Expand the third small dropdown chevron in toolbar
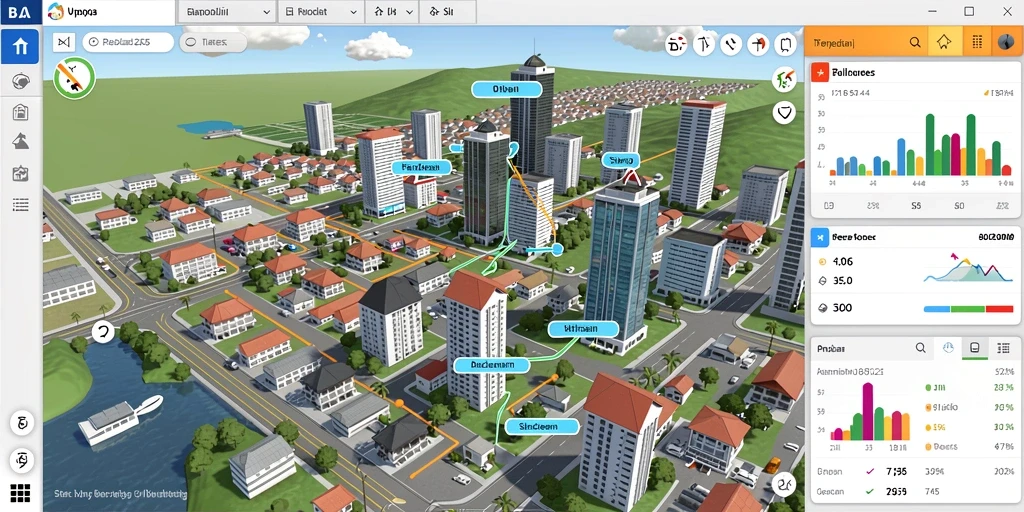The image size is (1024, 512). [x=392, y=12]
